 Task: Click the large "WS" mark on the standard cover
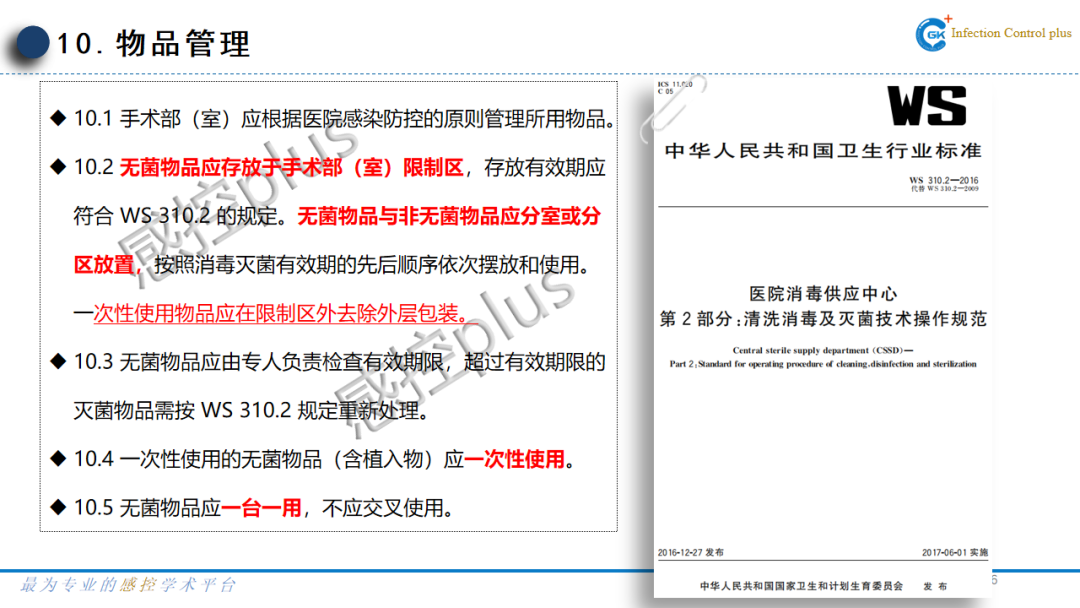[x=927, y=106]
